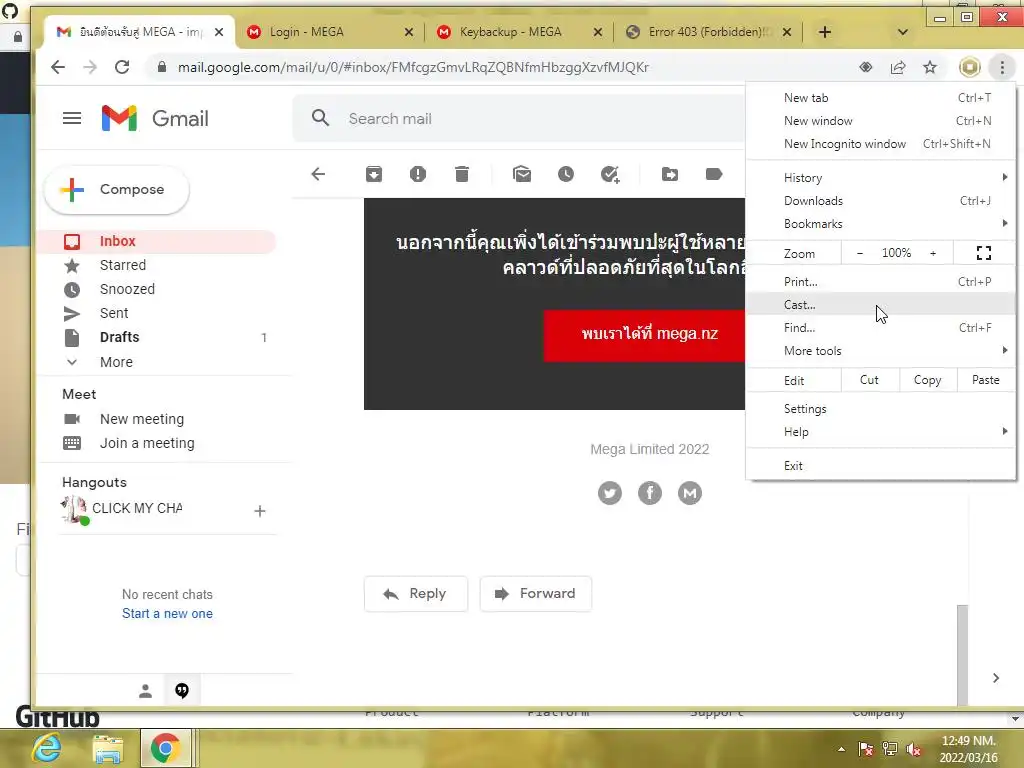Click the Chrome address bar URL
The image size is (1024, 768).
point(413,67)
